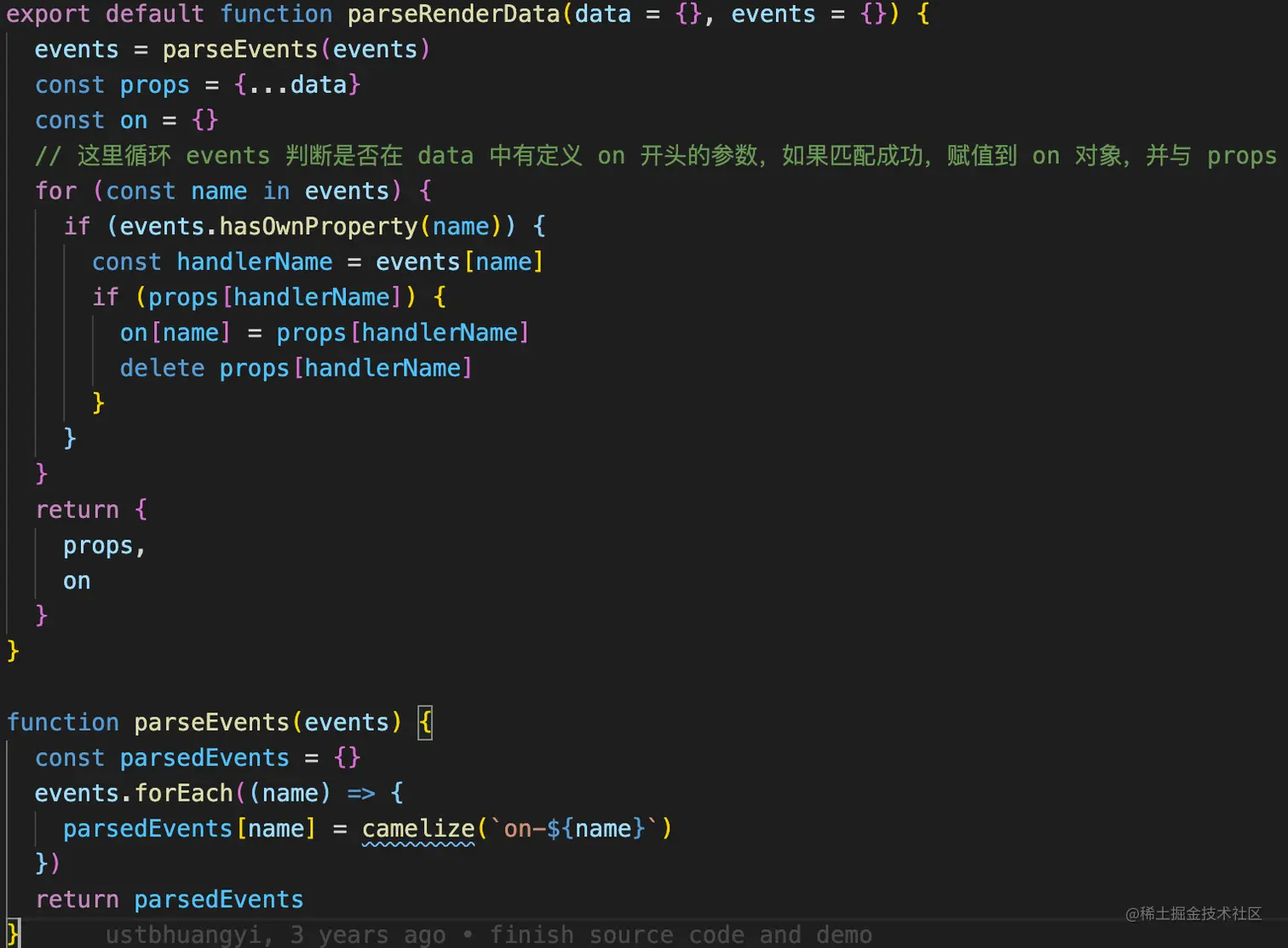This screenshot has width=1288, height=948.
Task: Select the export default keyword
Action: [x=101, y=14]
